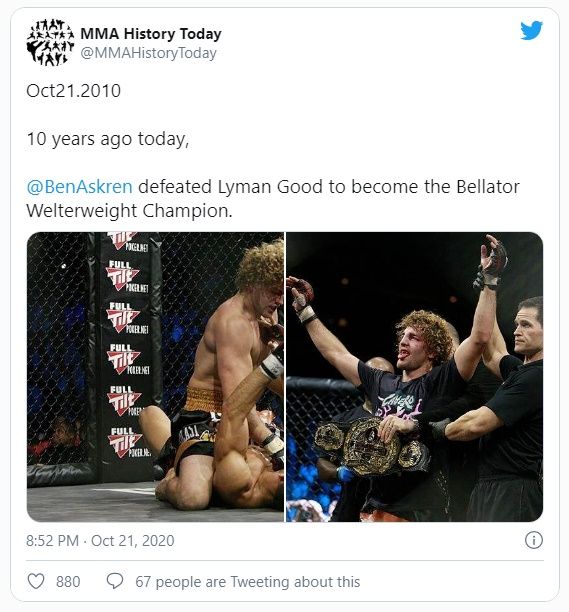Screen dimensions: 569x612
Task: Like the tweet with the heart icon
Action: point(36,581)
